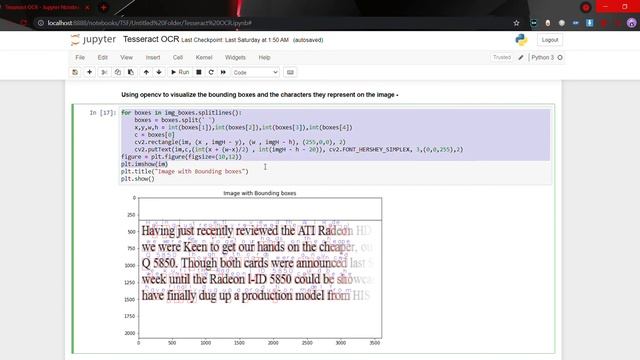Open the cell type Code dropdown
This screenshot has width=640, height=360.
pos(256,72)
